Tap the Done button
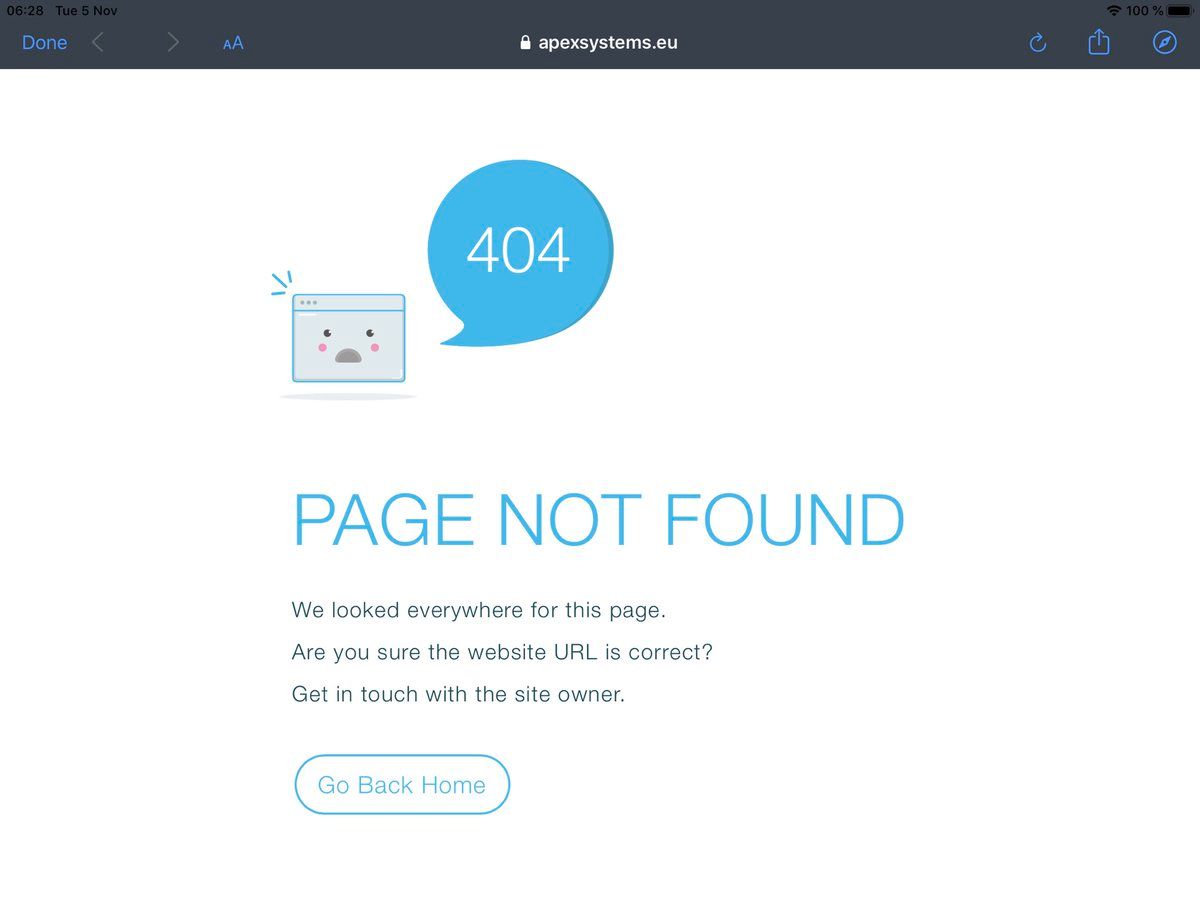Screen dimensions: 1200x900 coord(45,42)
